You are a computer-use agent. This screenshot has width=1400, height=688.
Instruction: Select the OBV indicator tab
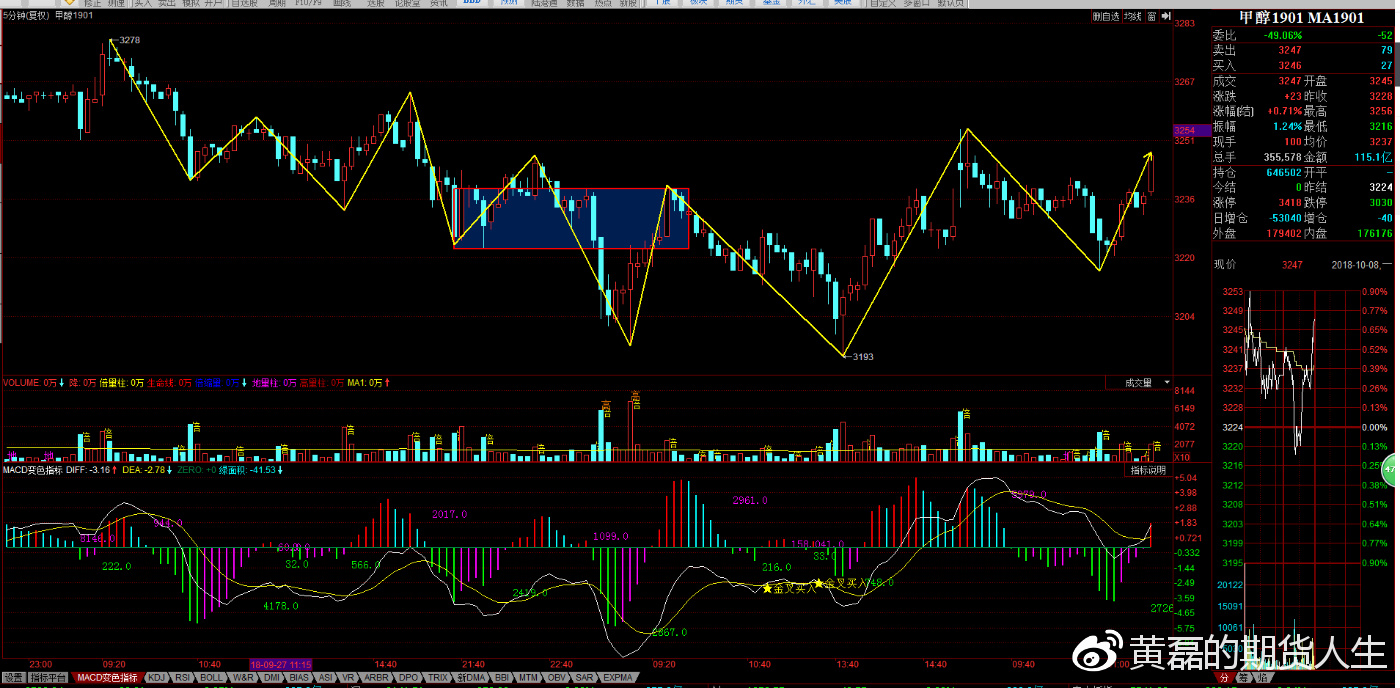[x=558, y=678]
